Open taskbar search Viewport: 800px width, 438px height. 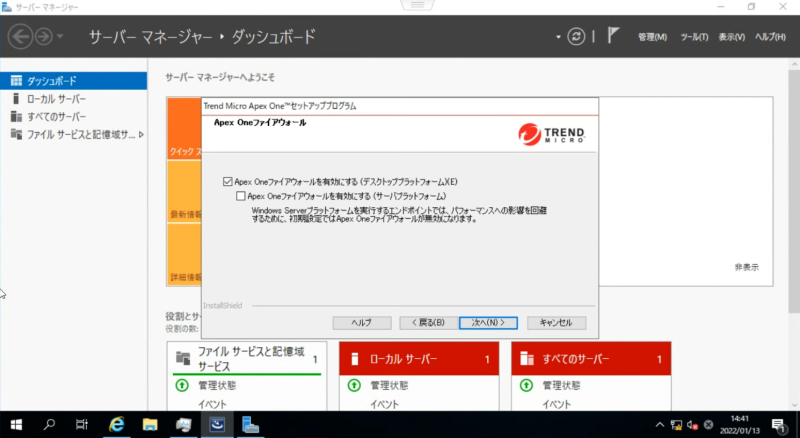click(49, 425)
